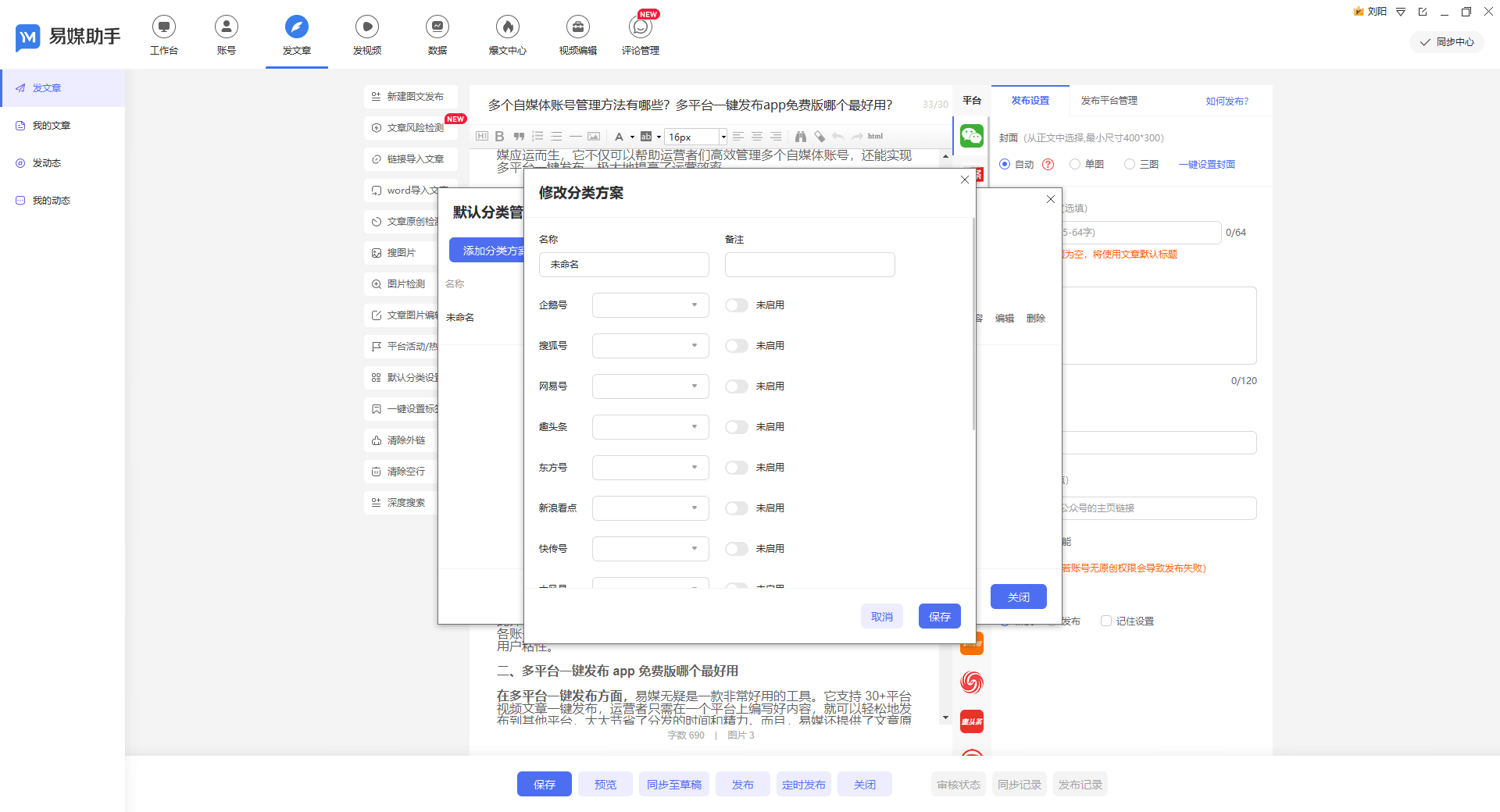1500x812 pixels.
Task: Toggle 东方号 enable switch
Action: click(x=737, y=468)
